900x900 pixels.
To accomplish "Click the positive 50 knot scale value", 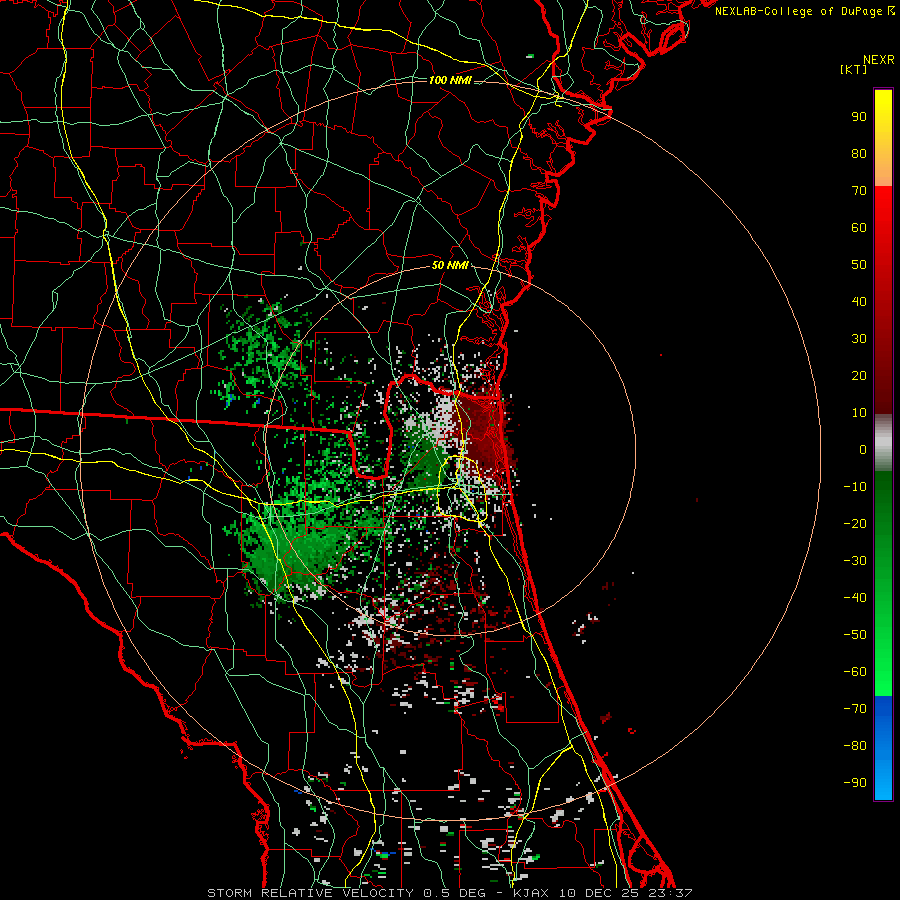I will pos(859,265).
